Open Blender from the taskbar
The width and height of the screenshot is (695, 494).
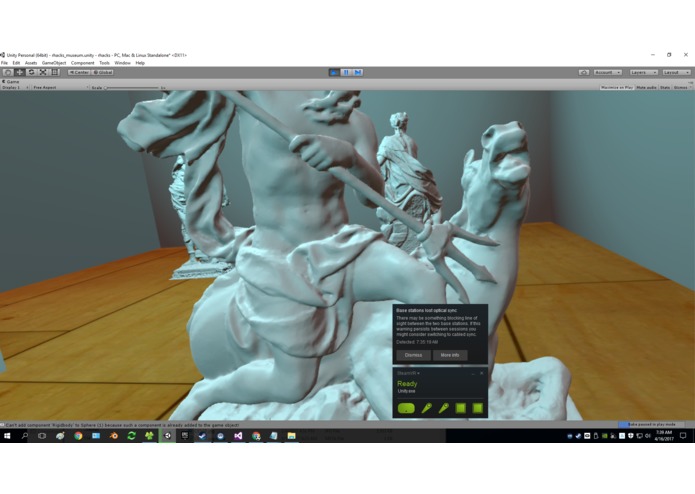[x=113, y=436]
